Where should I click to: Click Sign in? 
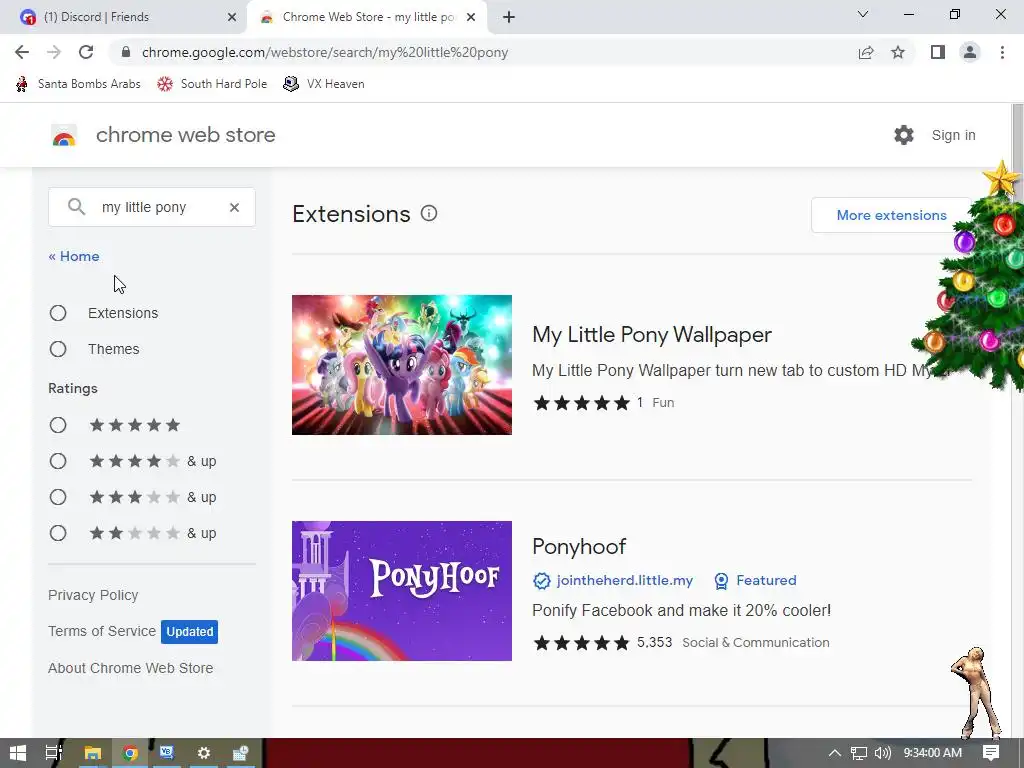tap(953, 135)
